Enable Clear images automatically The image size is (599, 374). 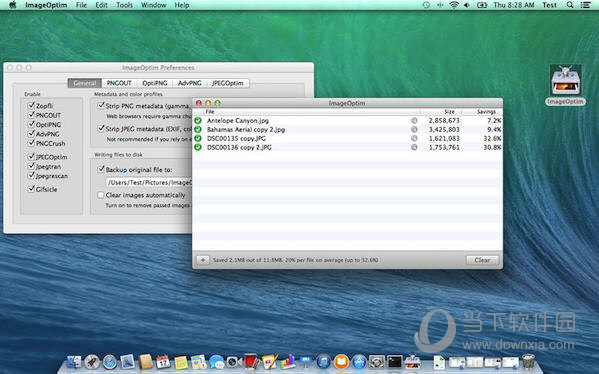pyautogui.click(x=100, y=195)
